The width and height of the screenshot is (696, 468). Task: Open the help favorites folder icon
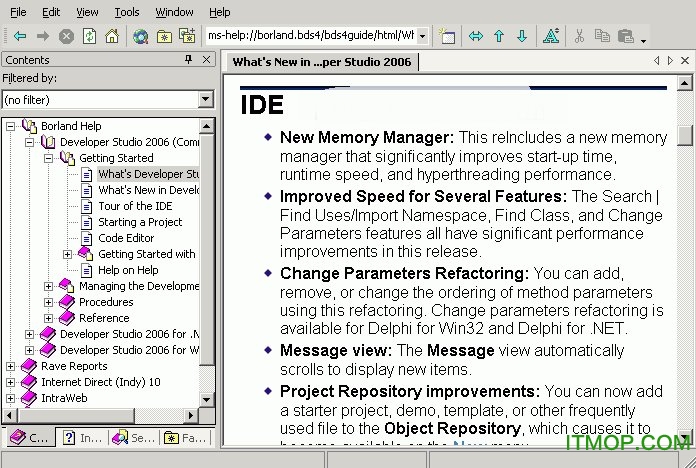164,36
